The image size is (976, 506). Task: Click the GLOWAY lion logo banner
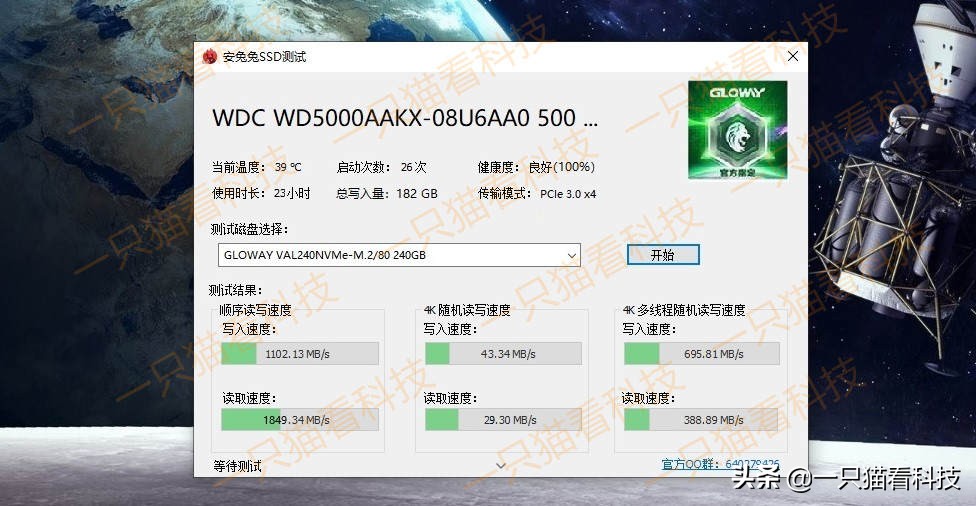point(738,130)
